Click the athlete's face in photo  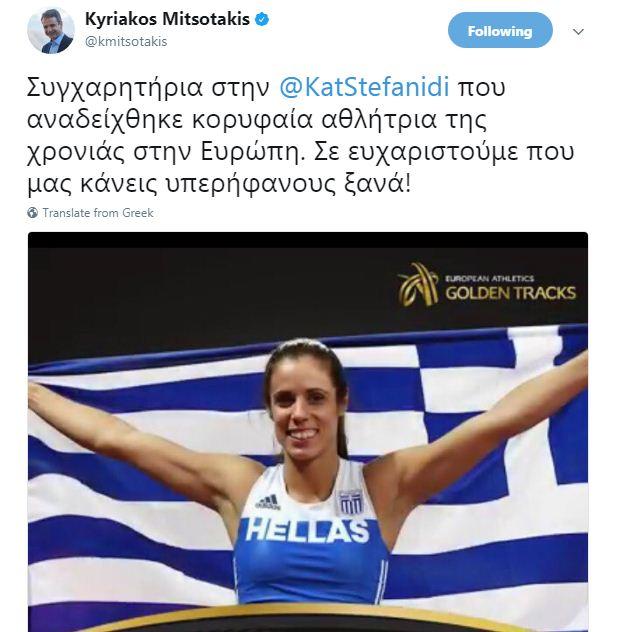click(306, 407)
